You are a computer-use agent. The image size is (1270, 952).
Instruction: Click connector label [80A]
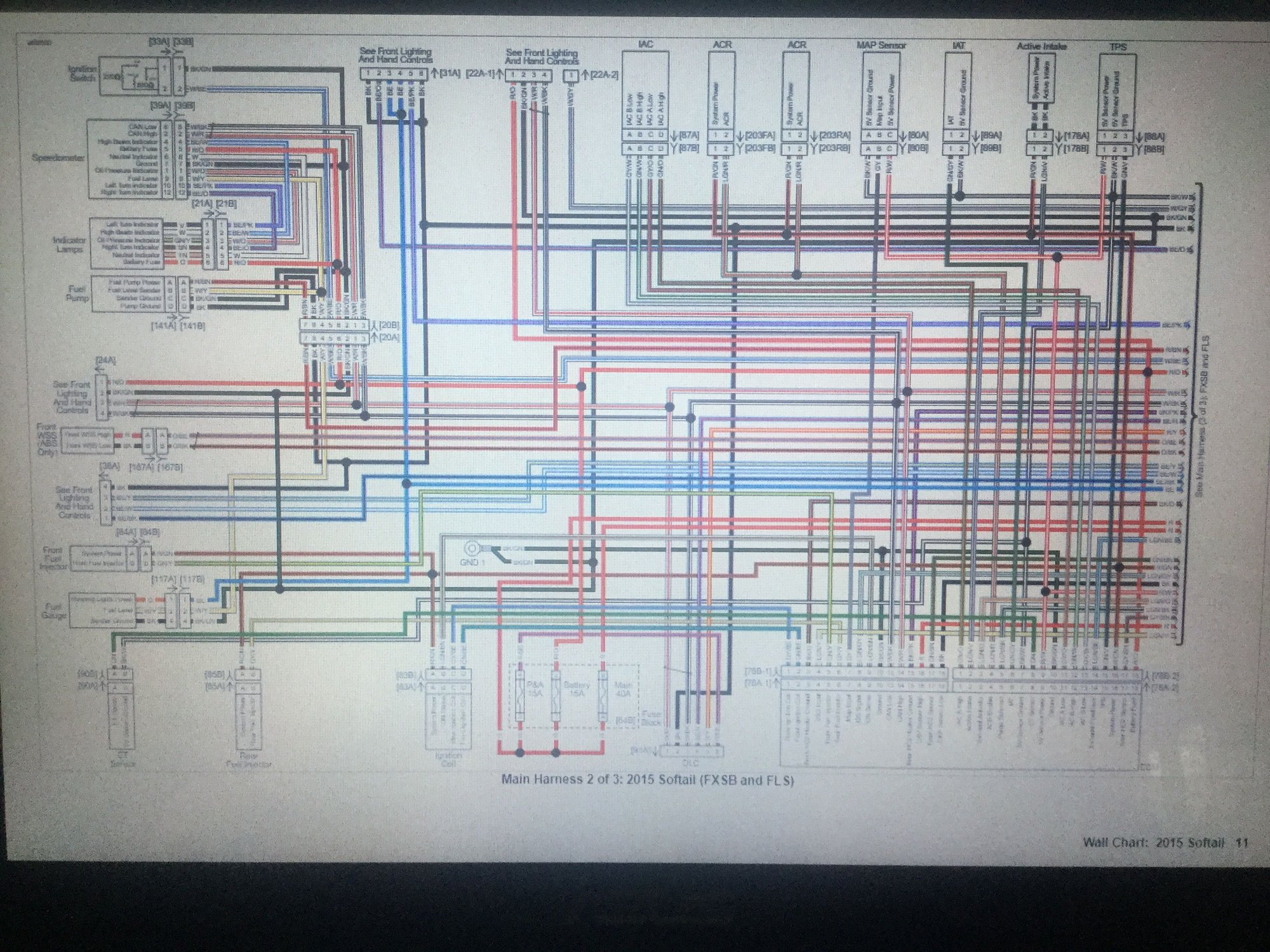click(x=918, y=135)
